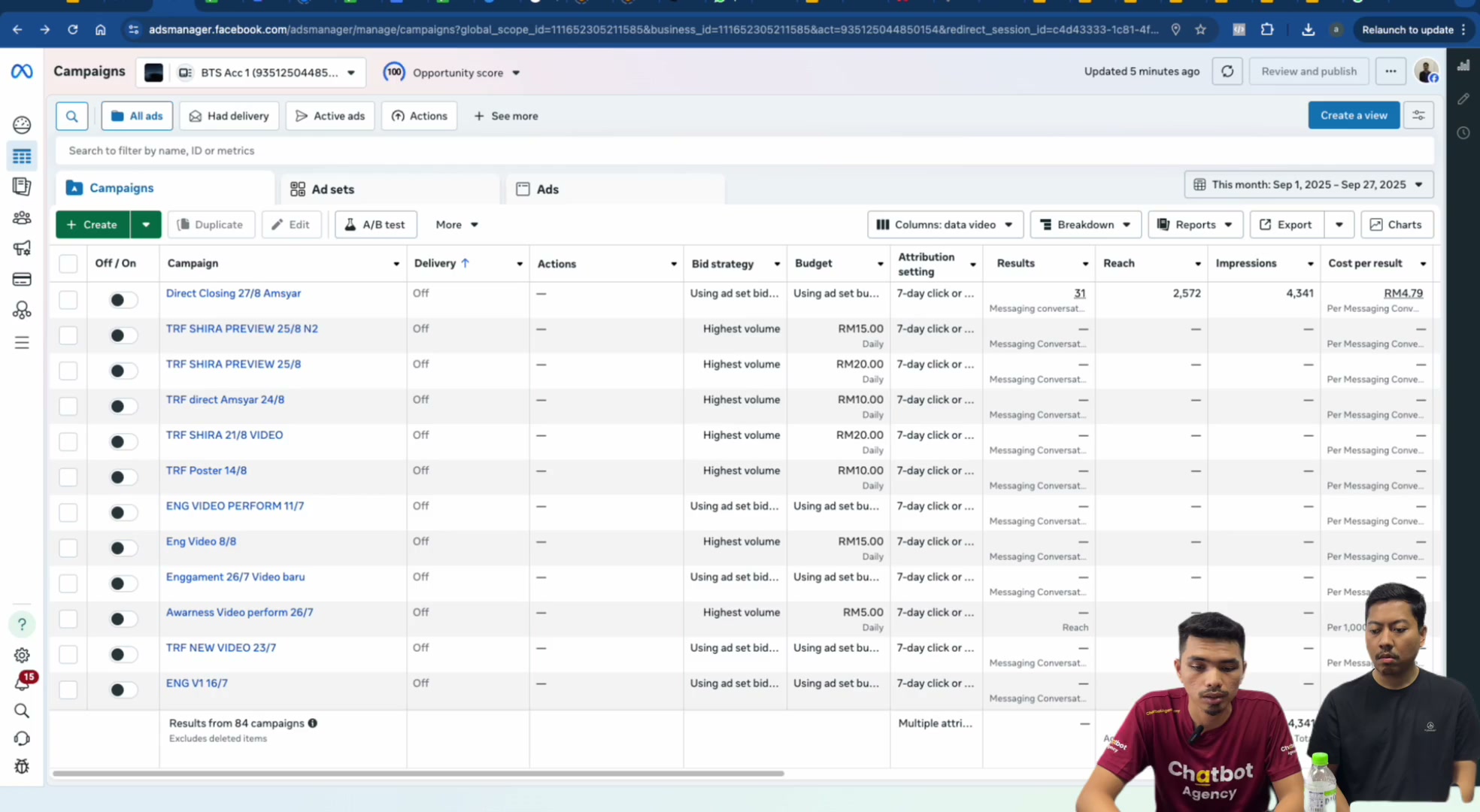Click the customize view sliders icon
1480x812 pixels.
pos(1418,115)
